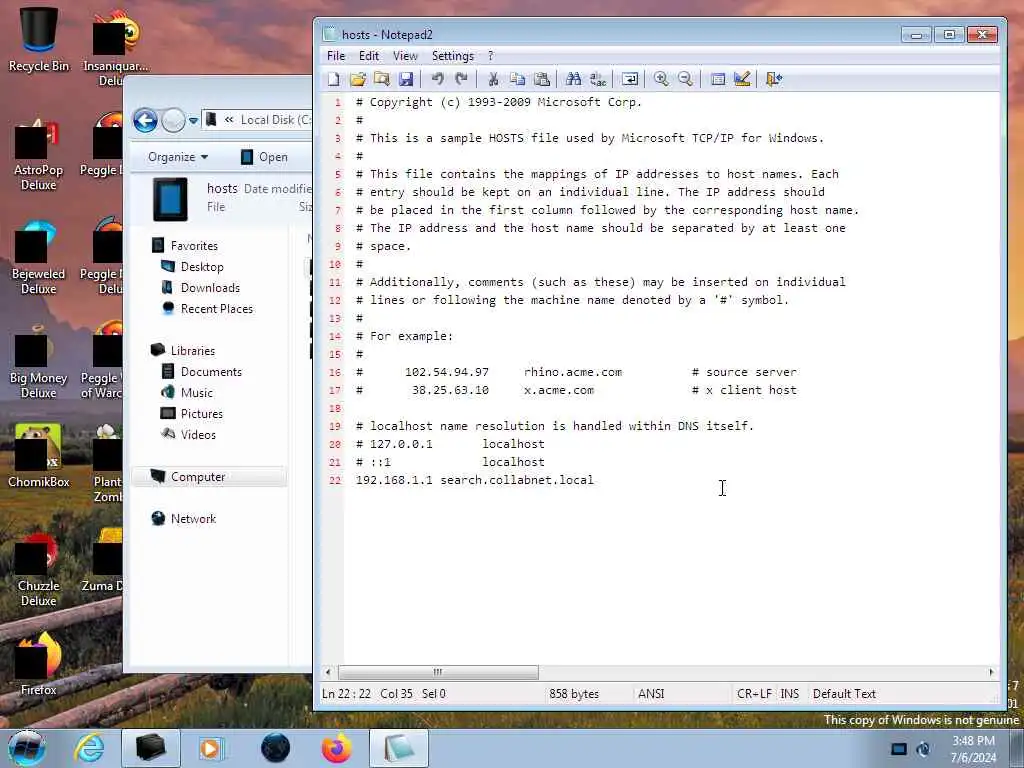Toggle INS insert mode in status bar
1024x768 pixels.
790,694
